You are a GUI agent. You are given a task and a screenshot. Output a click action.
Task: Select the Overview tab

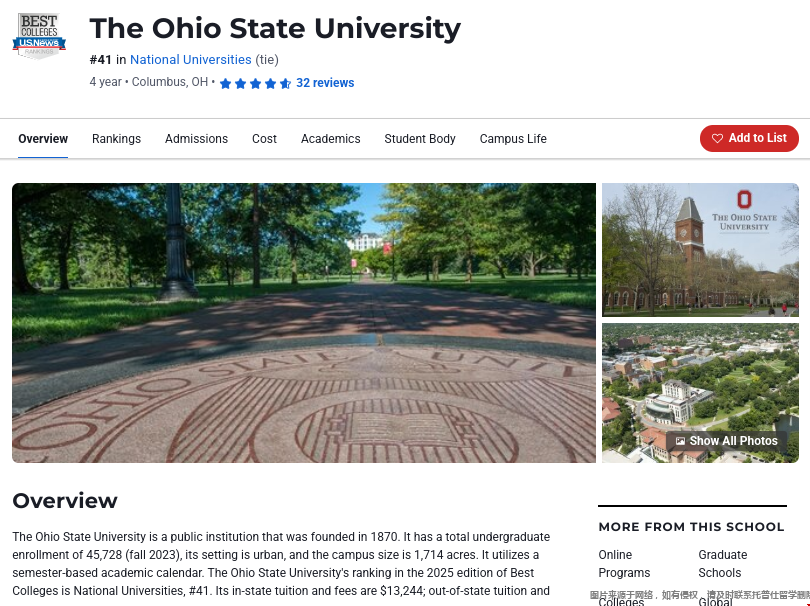pos(43,139)
